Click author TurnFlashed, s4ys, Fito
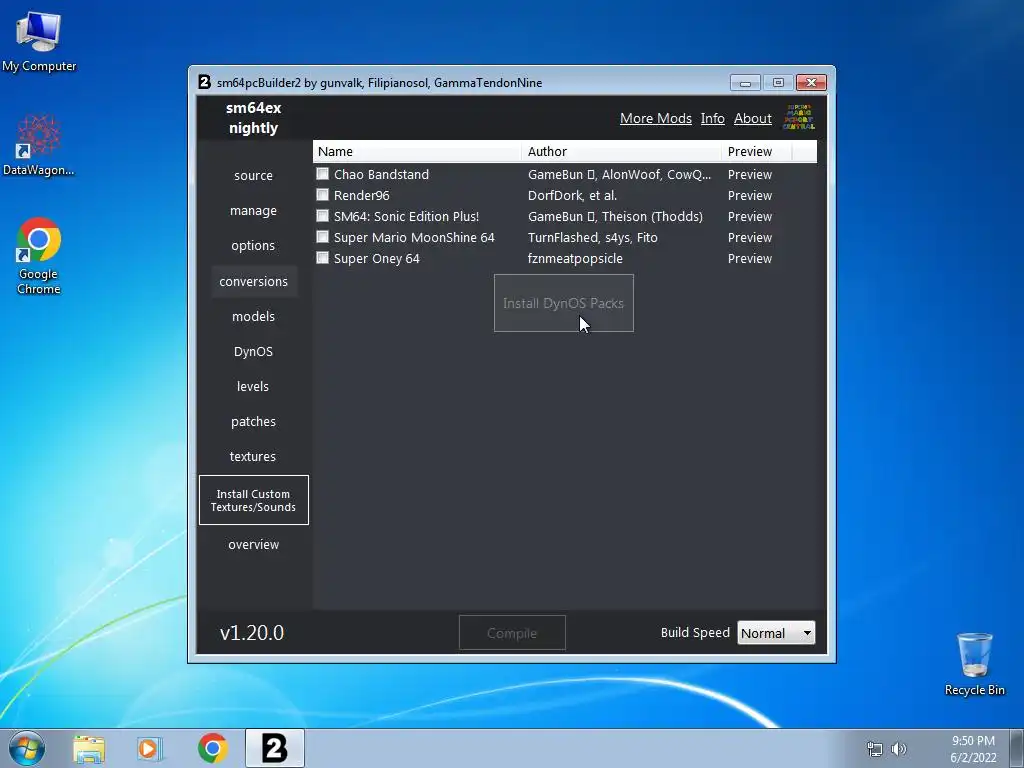The image size is (1024, 768). click(x=592, y=237)
